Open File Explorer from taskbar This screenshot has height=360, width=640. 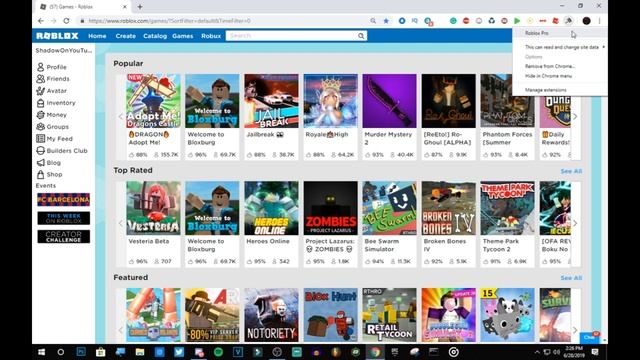pyautogui.click(x=140, y=352)
